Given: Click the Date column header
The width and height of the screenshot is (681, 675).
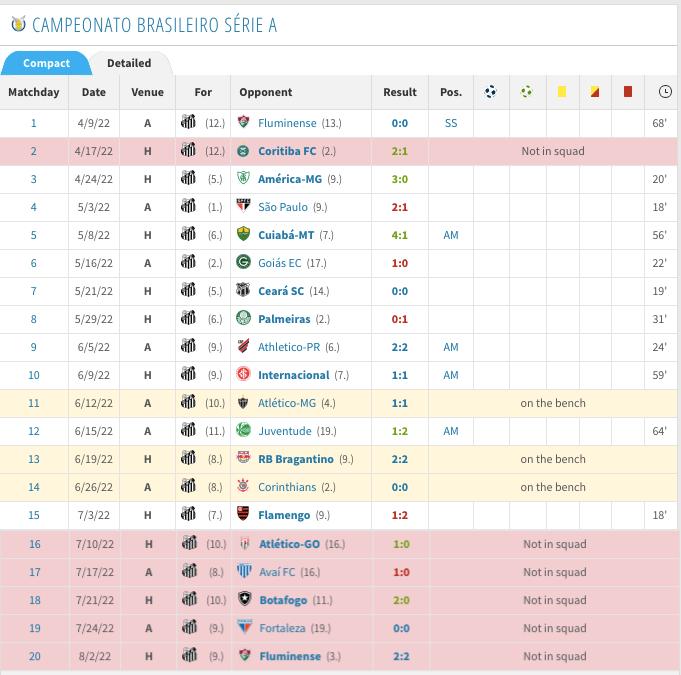Looking at the screenshot, I should [94, 92].
